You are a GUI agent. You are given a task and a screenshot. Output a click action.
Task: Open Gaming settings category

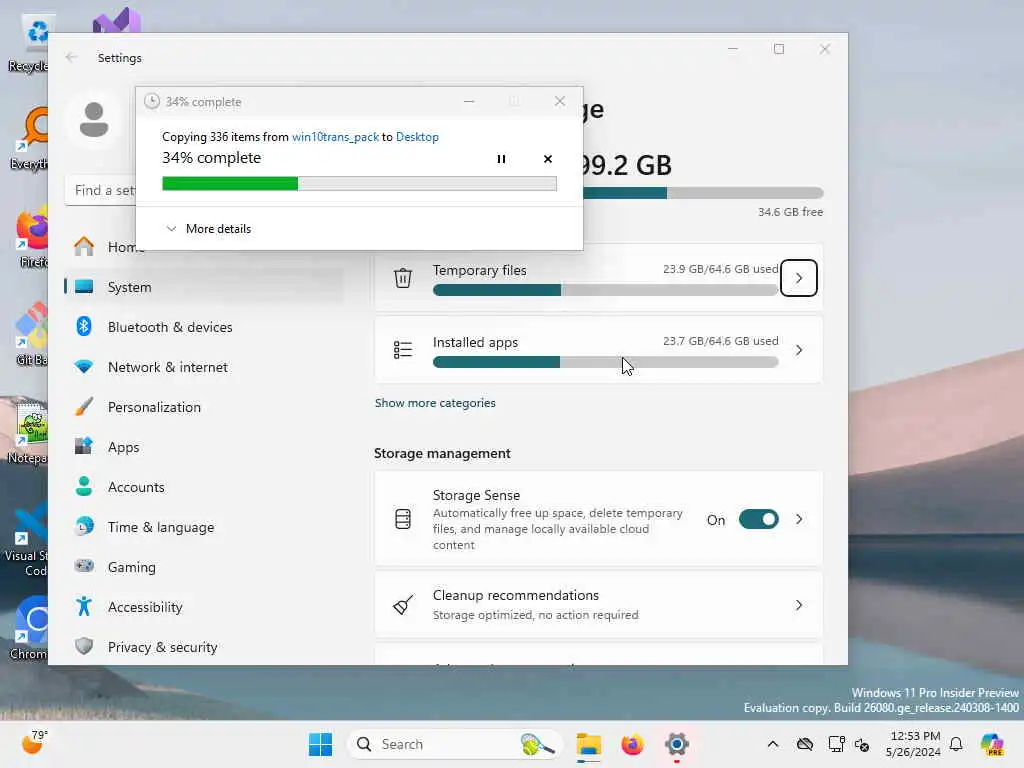[204, 567]
